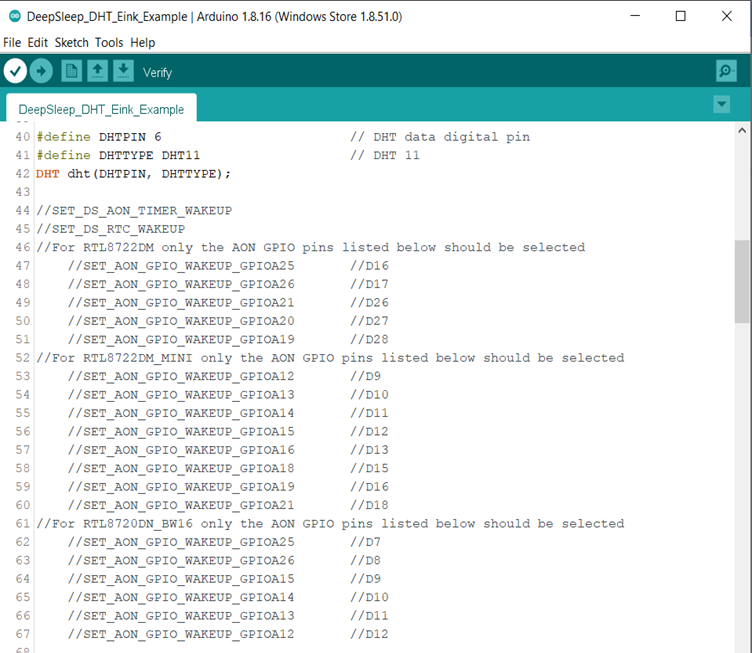The image size is (752, 653).
Task: Click the '// DHT 11' comment
Action: (385, 155)
